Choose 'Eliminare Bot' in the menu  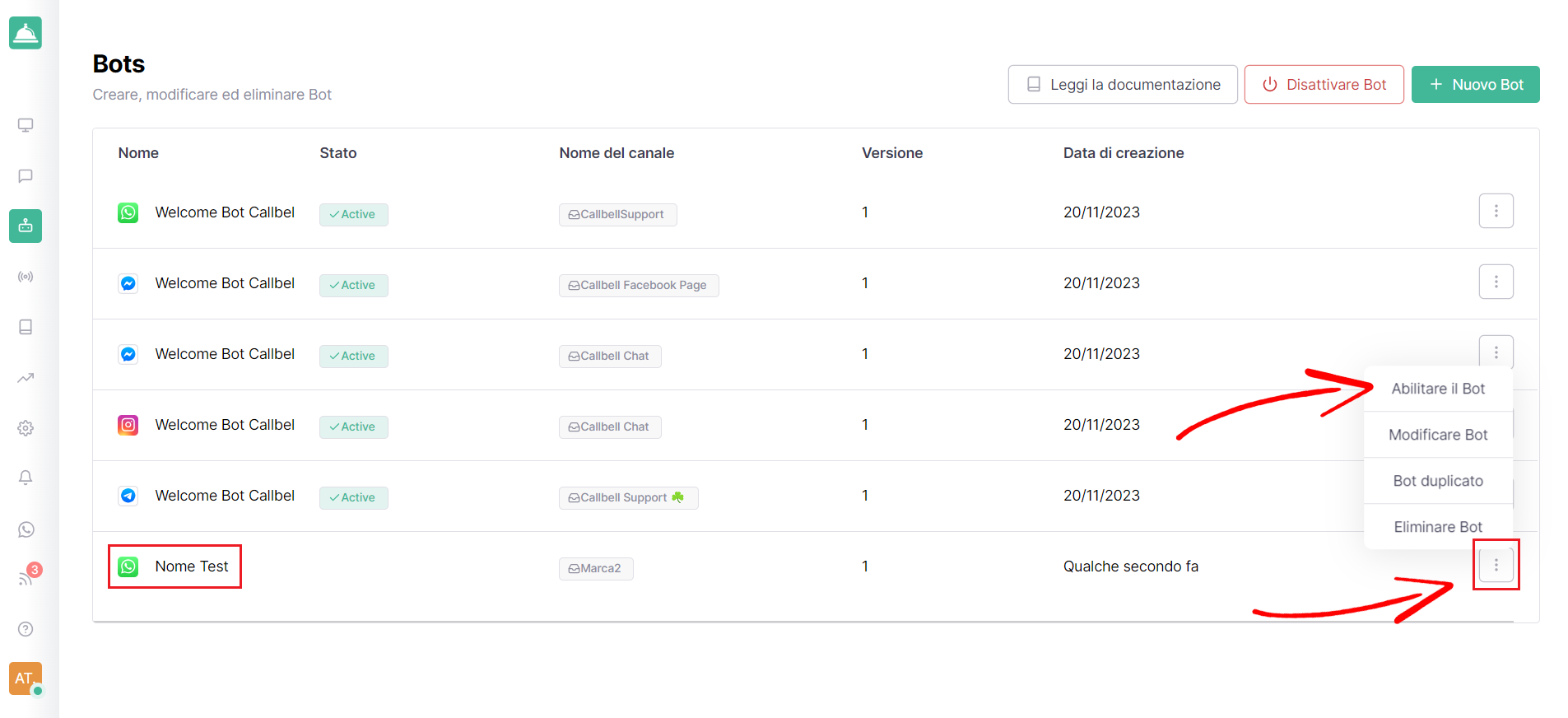(x=1438, y=527)
